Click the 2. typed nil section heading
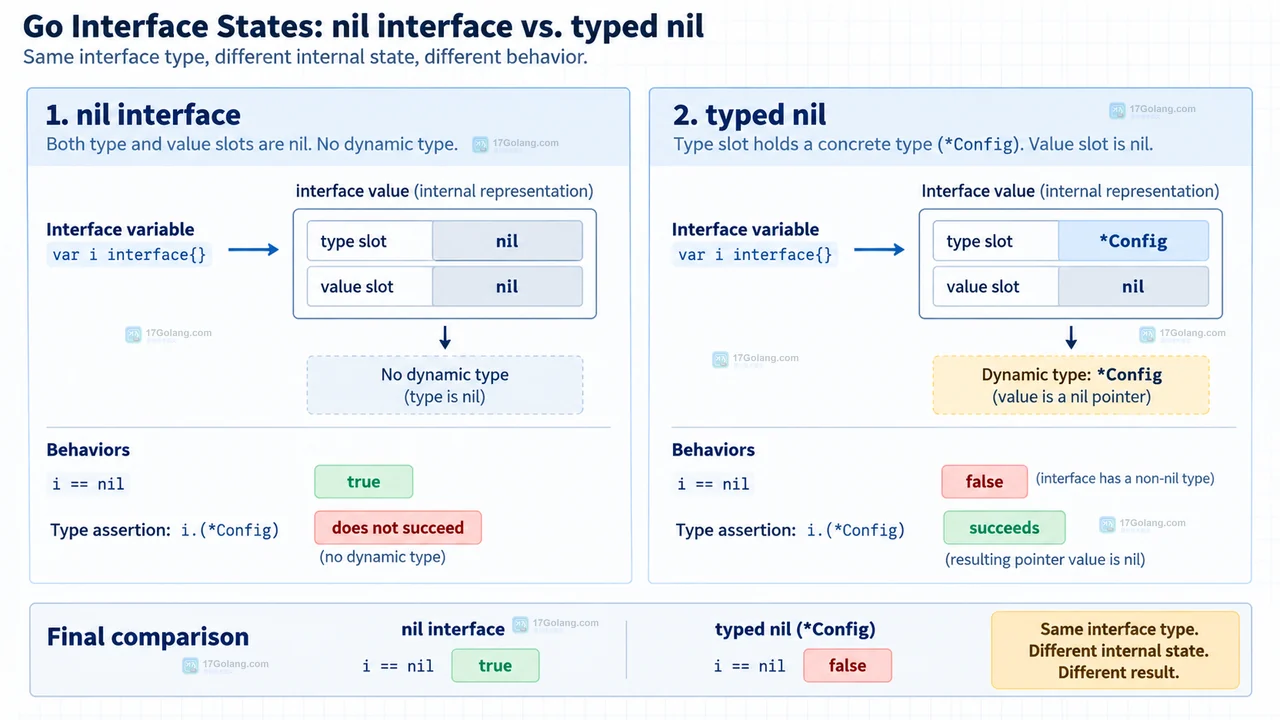Viewport: 1280px width, 720px height. point(749,115)
